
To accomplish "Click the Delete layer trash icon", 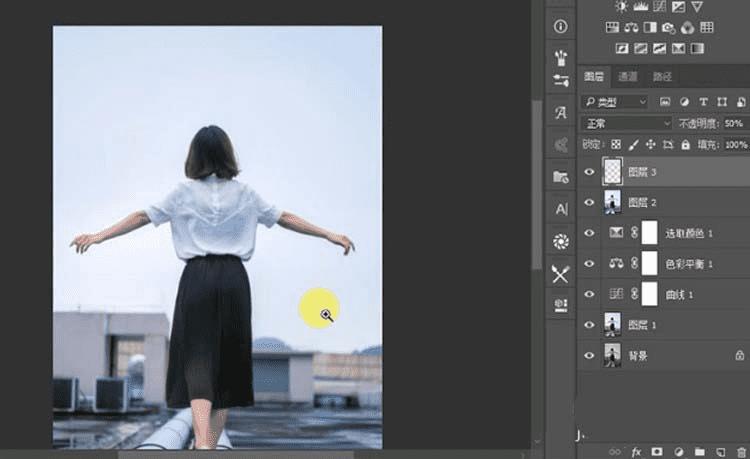I will (741, 452).
